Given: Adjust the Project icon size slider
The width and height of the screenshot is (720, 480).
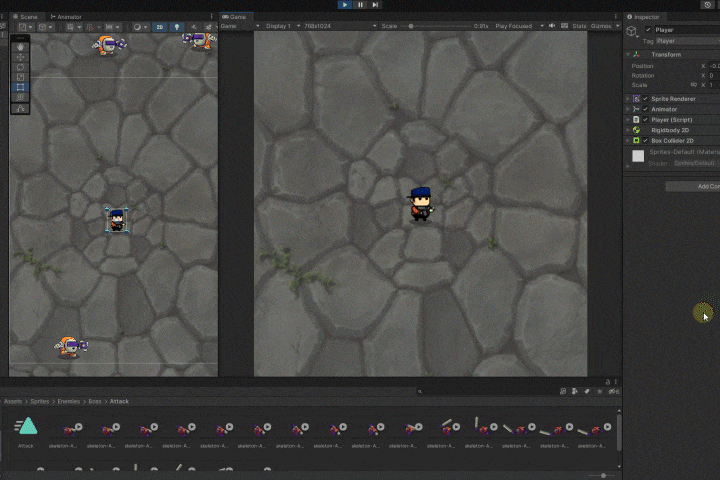Looking at the screenshot, I should pos(602,475).
